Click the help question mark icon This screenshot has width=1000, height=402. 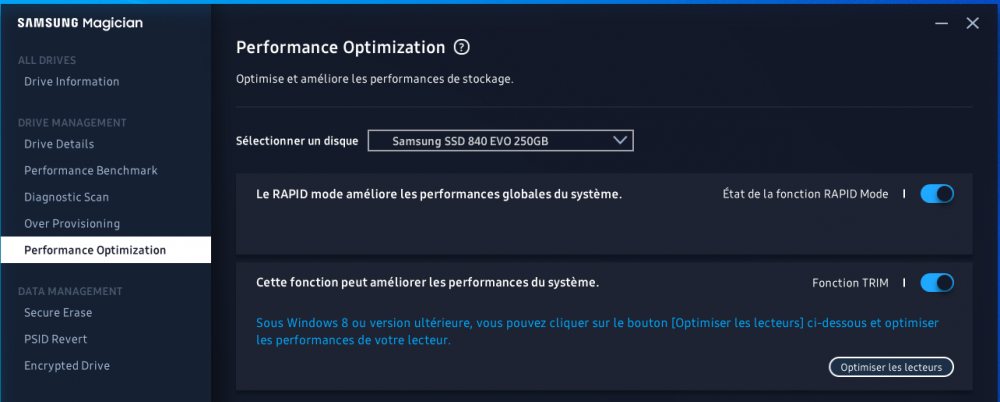(x=461, y=47)
